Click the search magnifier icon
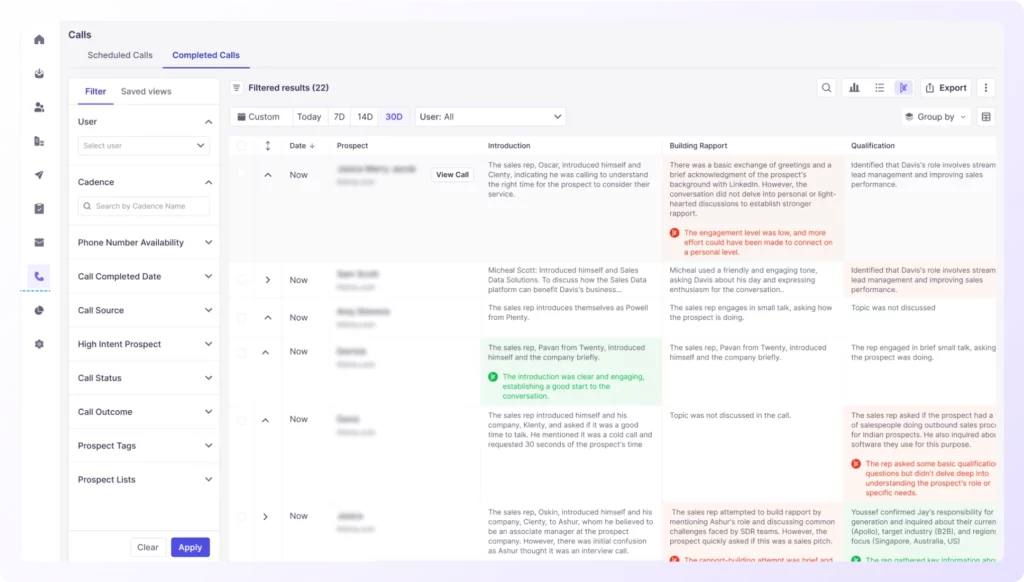 coord(826,88)
